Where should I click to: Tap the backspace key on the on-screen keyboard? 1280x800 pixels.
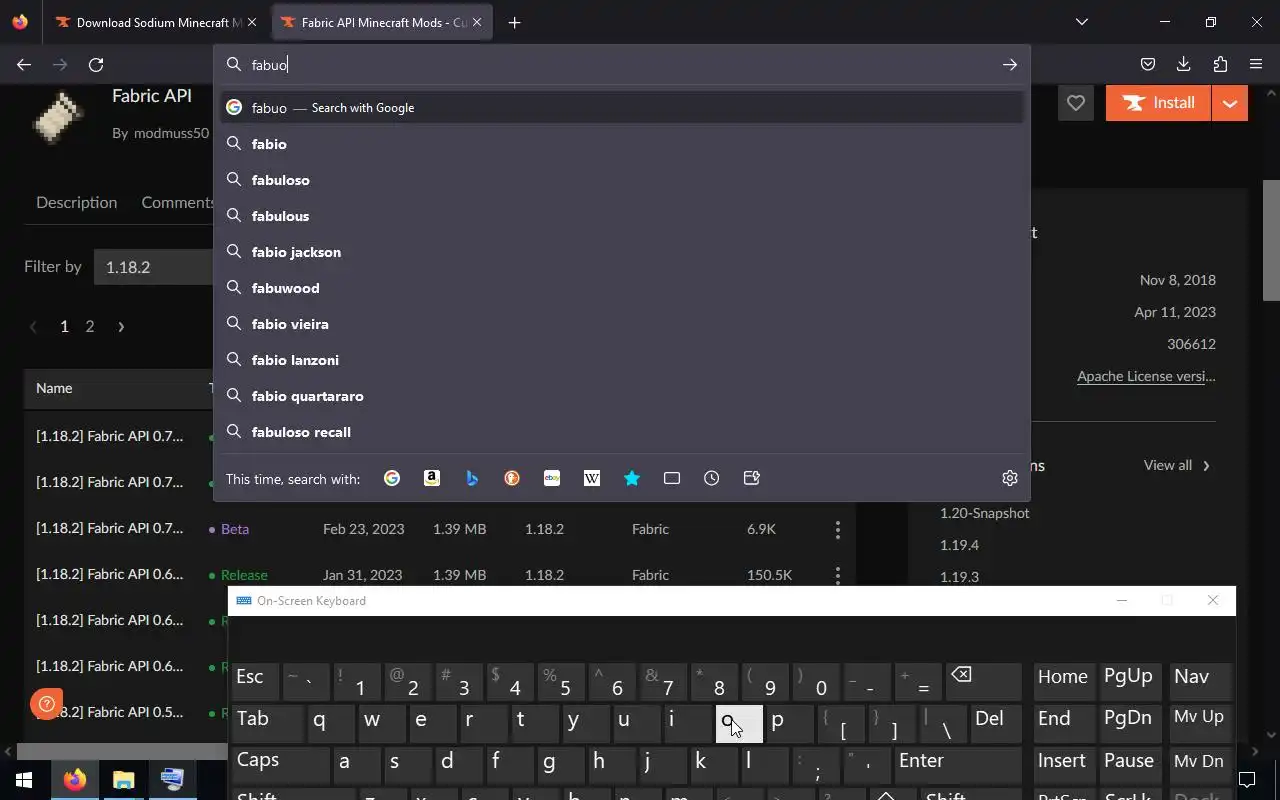[984, 680]
